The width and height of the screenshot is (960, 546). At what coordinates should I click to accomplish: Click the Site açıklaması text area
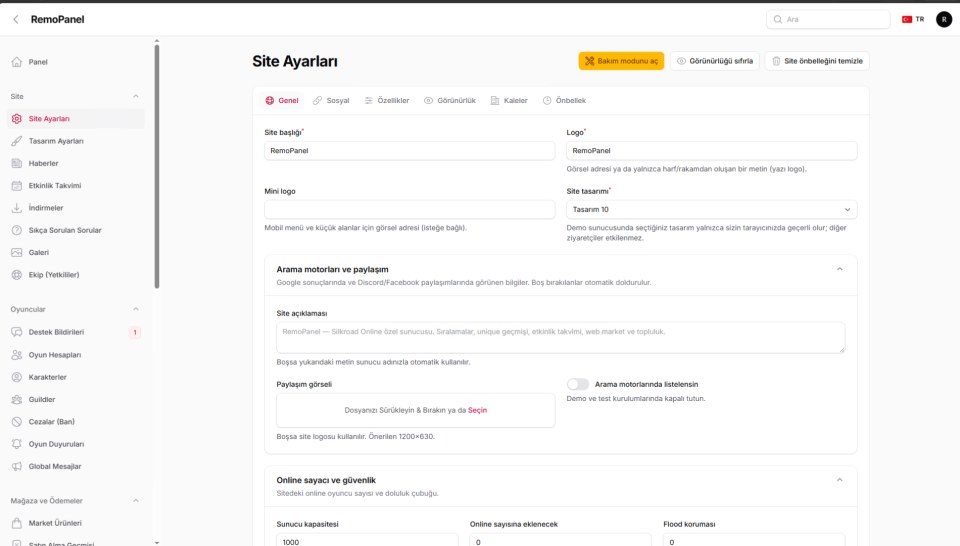(560, 338)
